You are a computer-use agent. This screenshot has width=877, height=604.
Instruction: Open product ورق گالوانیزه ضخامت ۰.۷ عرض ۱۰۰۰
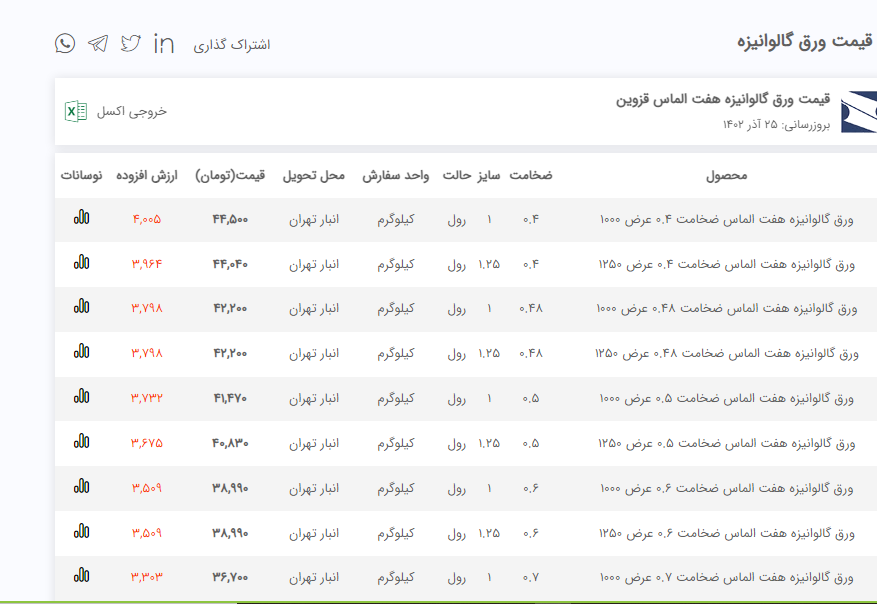click(726, 578)
